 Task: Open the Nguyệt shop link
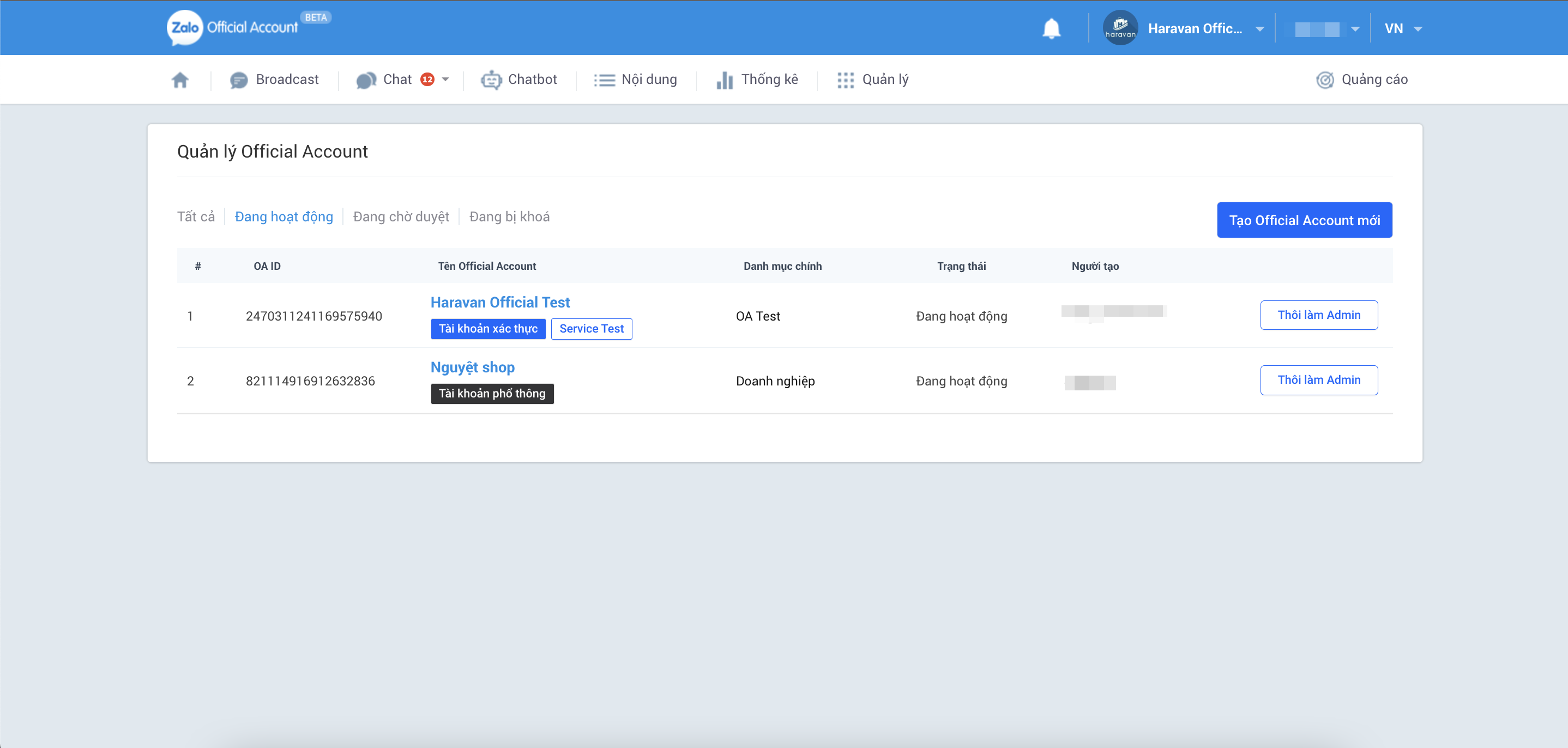point(472,367)
